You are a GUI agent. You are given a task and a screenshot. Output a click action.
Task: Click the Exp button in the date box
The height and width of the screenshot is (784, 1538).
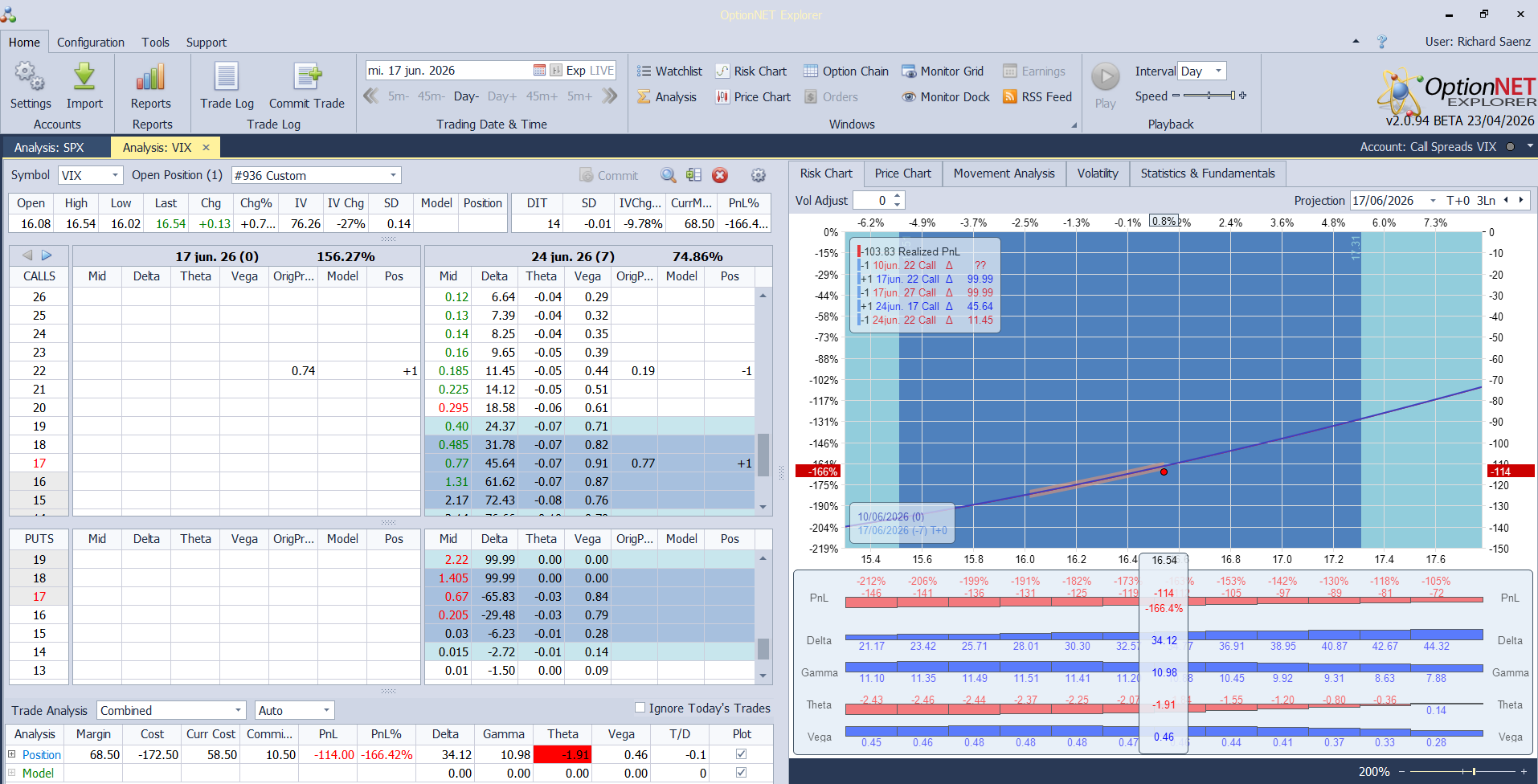[575, 71]
